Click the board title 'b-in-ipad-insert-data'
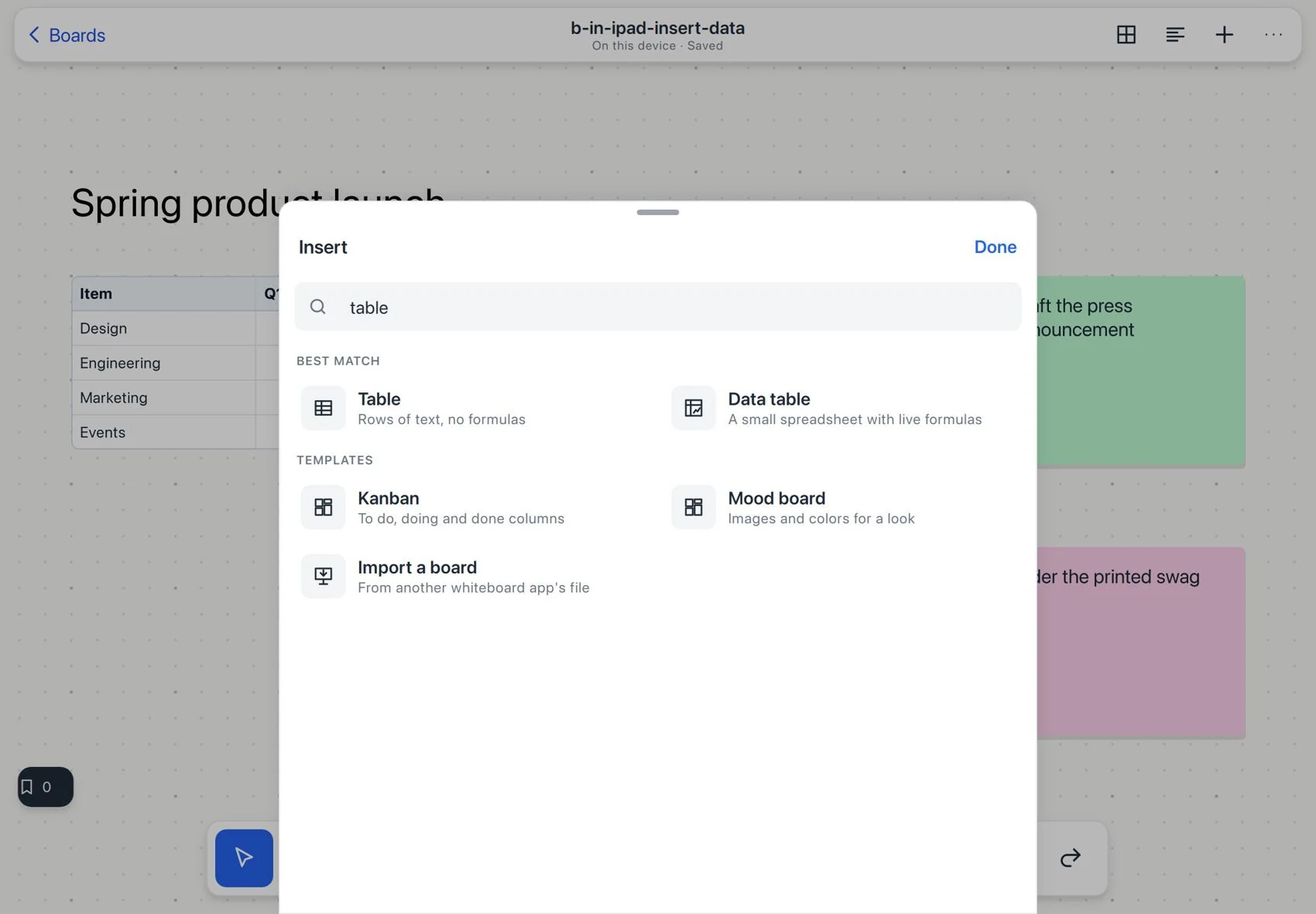 pyautogui.click(x=657, y=28)
